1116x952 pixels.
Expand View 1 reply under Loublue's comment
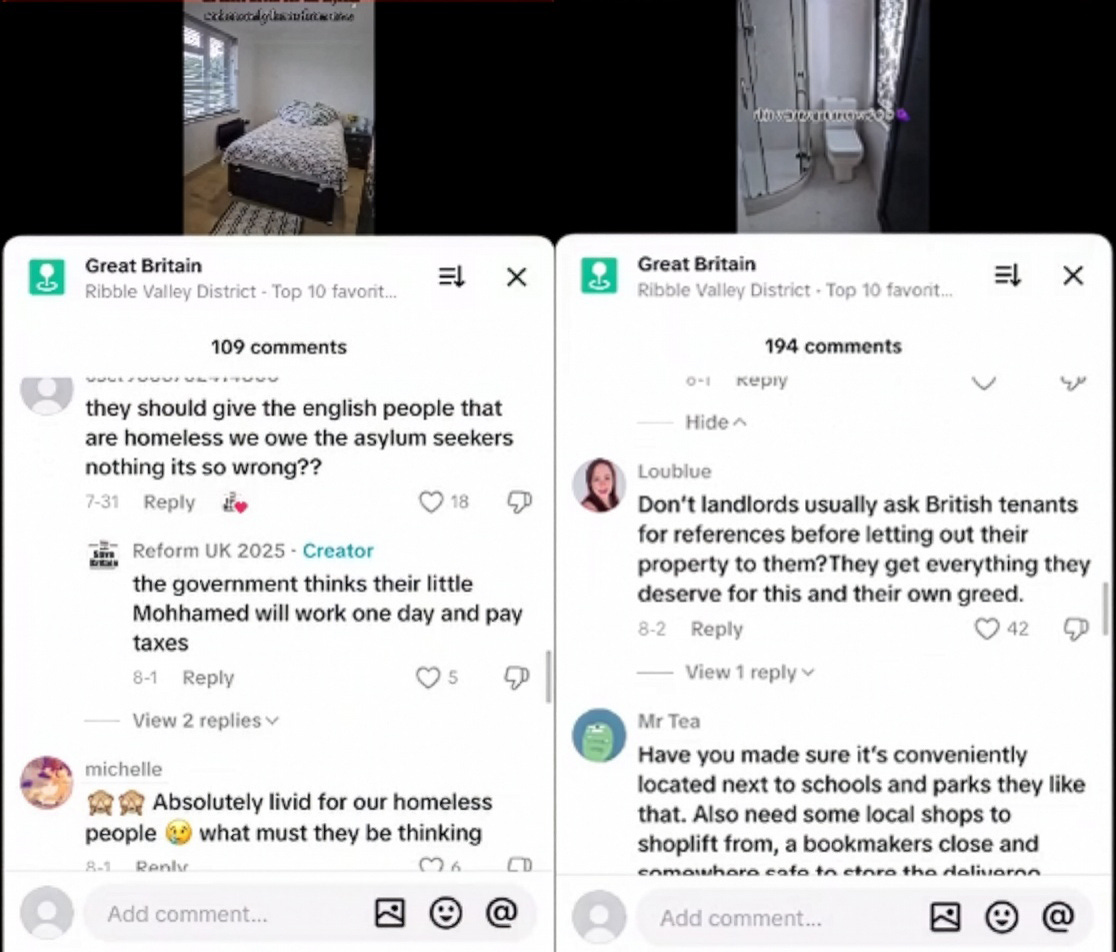tap(749, 672)
